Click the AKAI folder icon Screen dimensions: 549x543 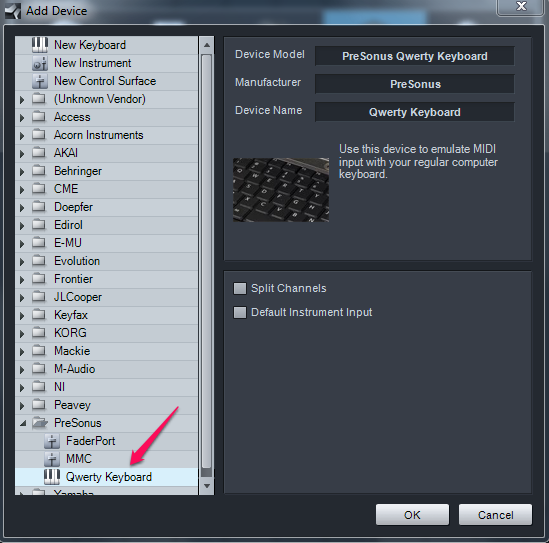39,153
